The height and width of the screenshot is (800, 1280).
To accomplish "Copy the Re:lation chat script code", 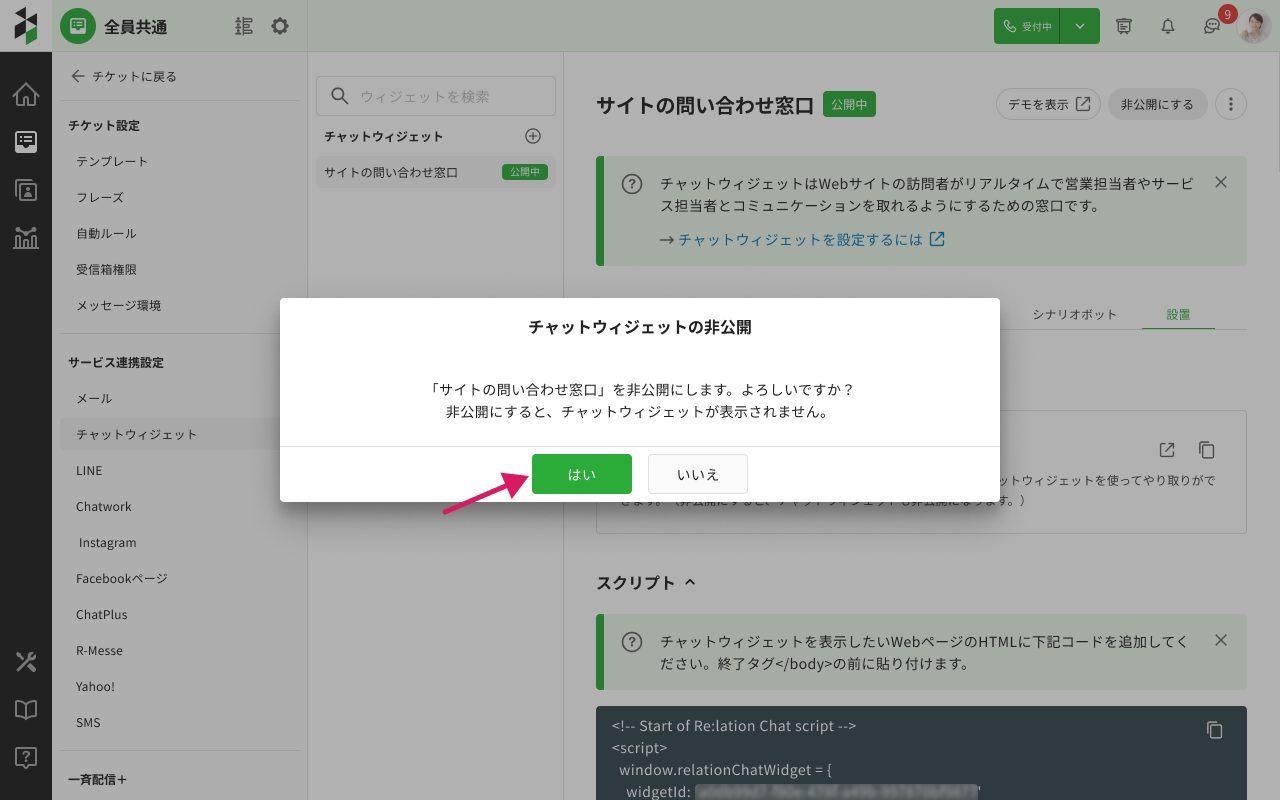I will [x=1214, y=730].
